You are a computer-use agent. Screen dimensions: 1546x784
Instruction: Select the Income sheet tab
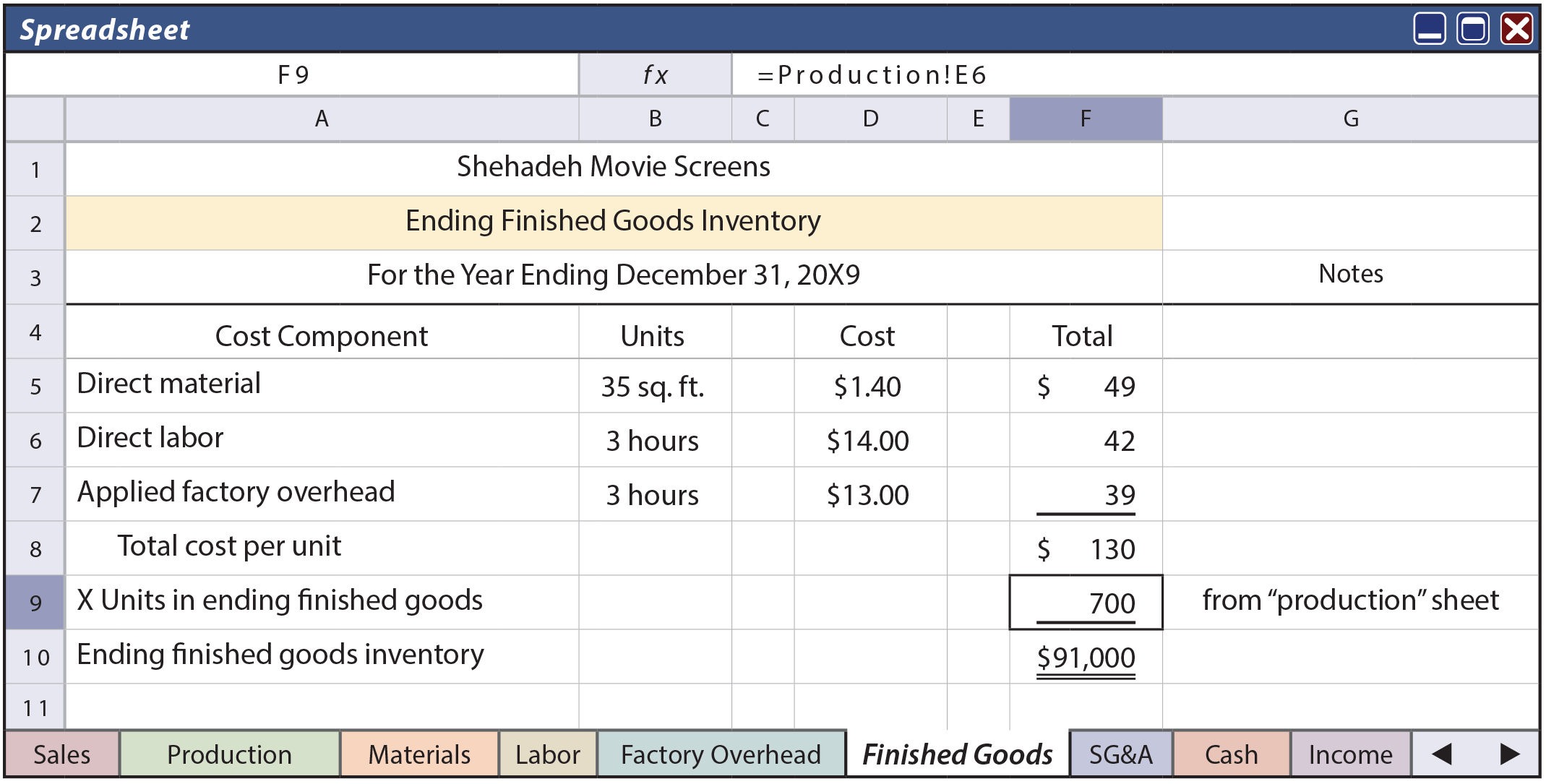click(1351, 754)
